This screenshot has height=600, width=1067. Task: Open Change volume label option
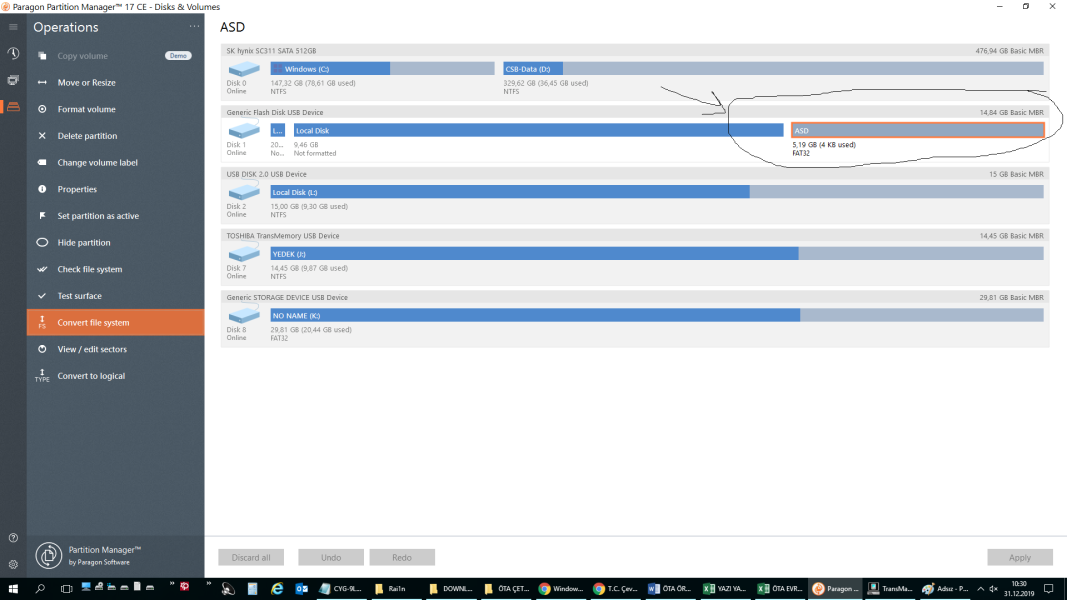click(97, 163)
